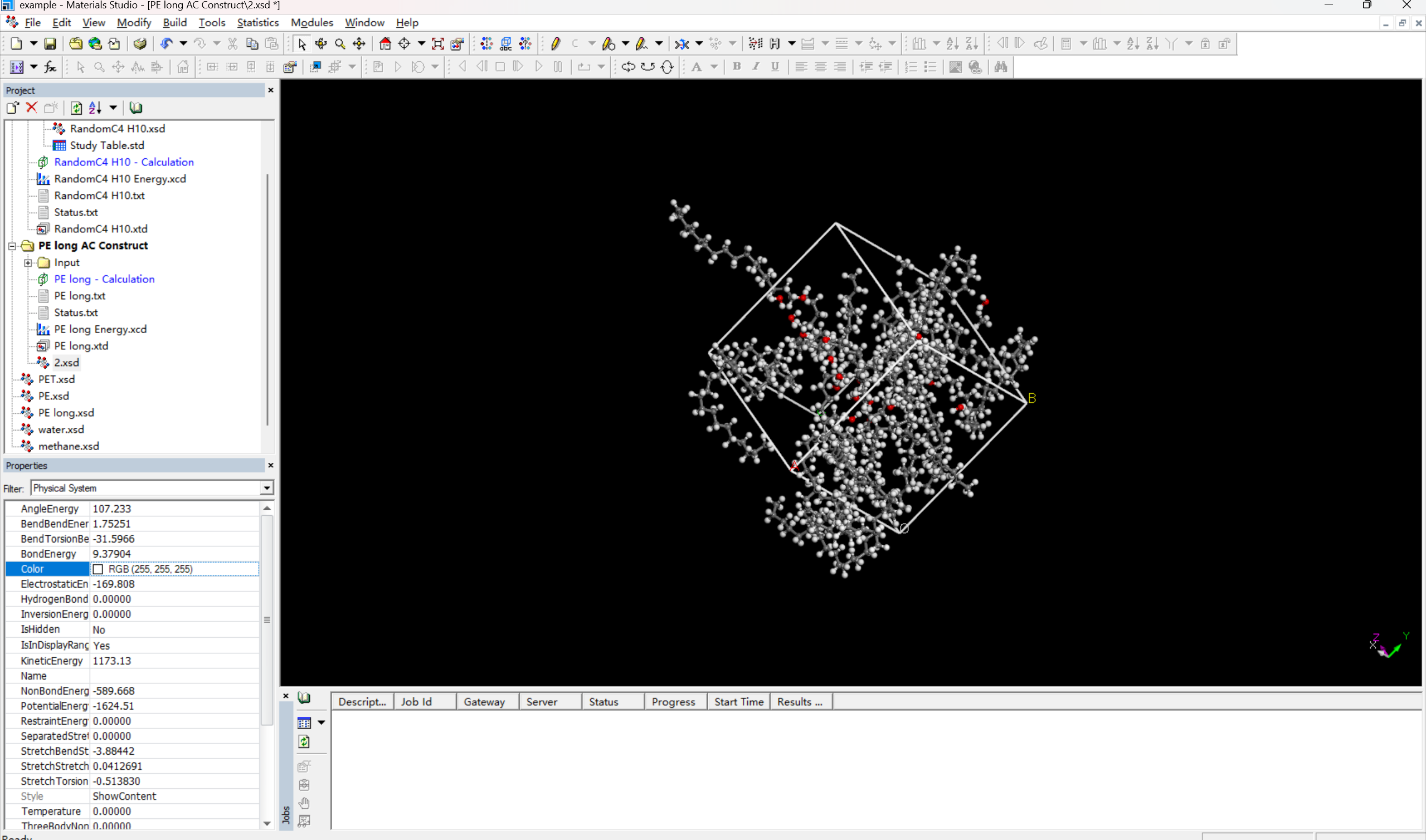The width and height of the screenshot is (1426, 840).
Task: Click the Undo arrow icon
Action: (x=166, y=43)
